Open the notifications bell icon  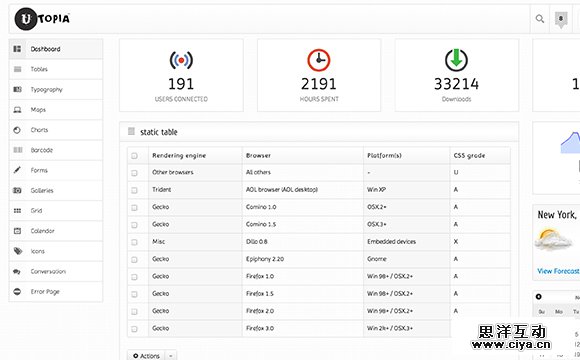coord(561,19)
